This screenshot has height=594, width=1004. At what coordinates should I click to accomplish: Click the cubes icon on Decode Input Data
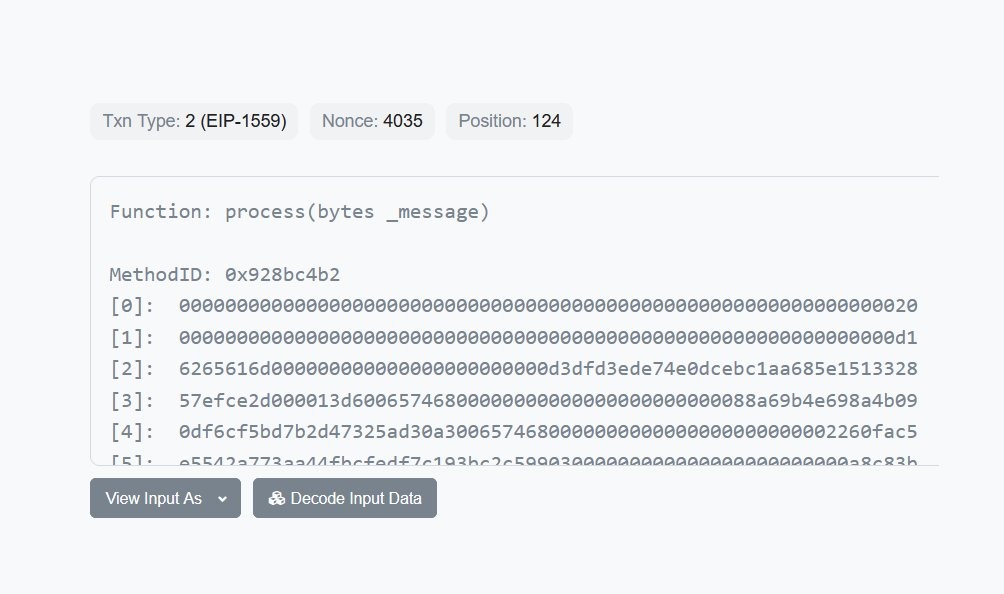point(277,499)
